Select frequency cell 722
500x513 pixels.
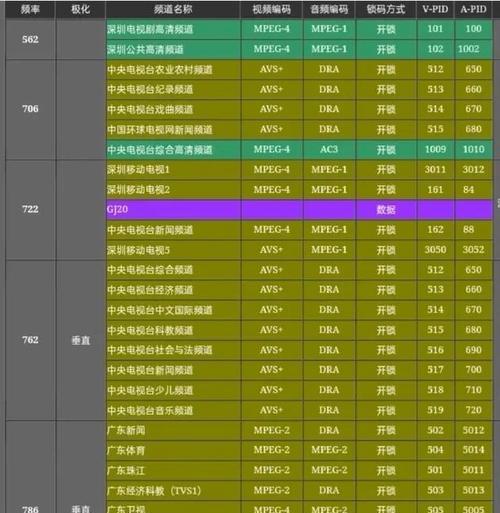tap(30, 209)
